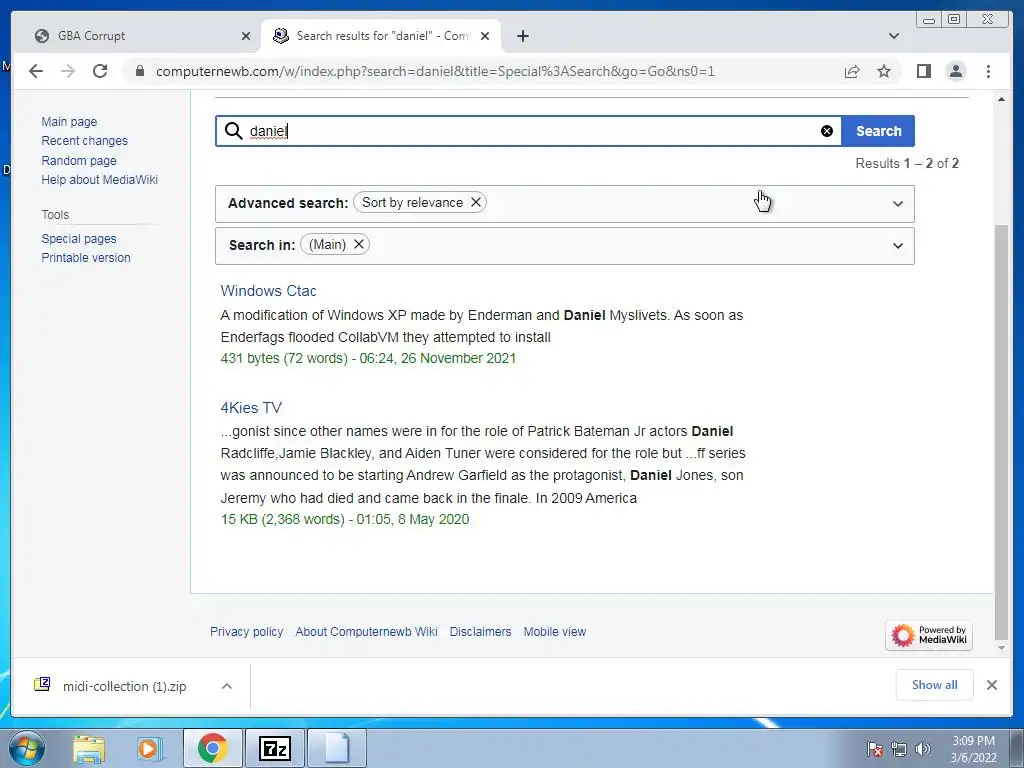Switch to the GBA Corrupt tab
The image size is (1024, 768).
[137, 36]
